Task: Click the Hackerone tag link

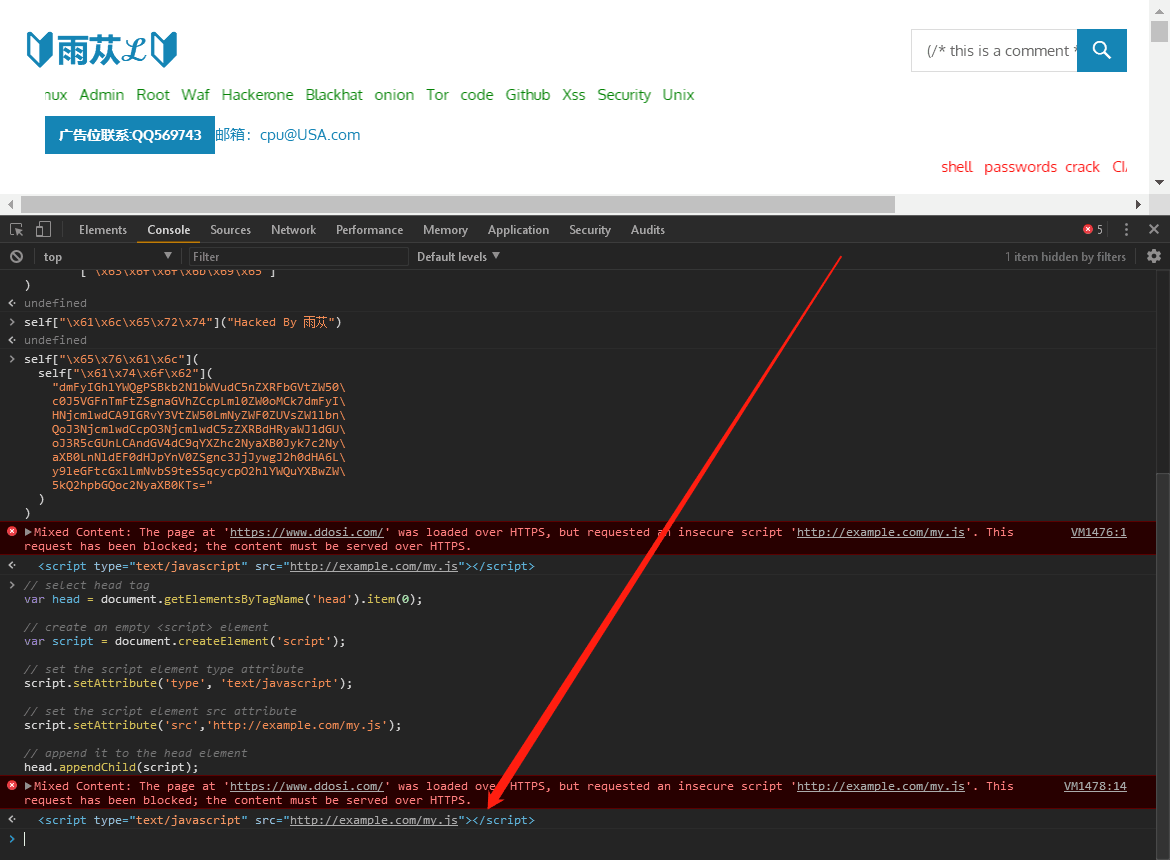Action: point(257,95)
